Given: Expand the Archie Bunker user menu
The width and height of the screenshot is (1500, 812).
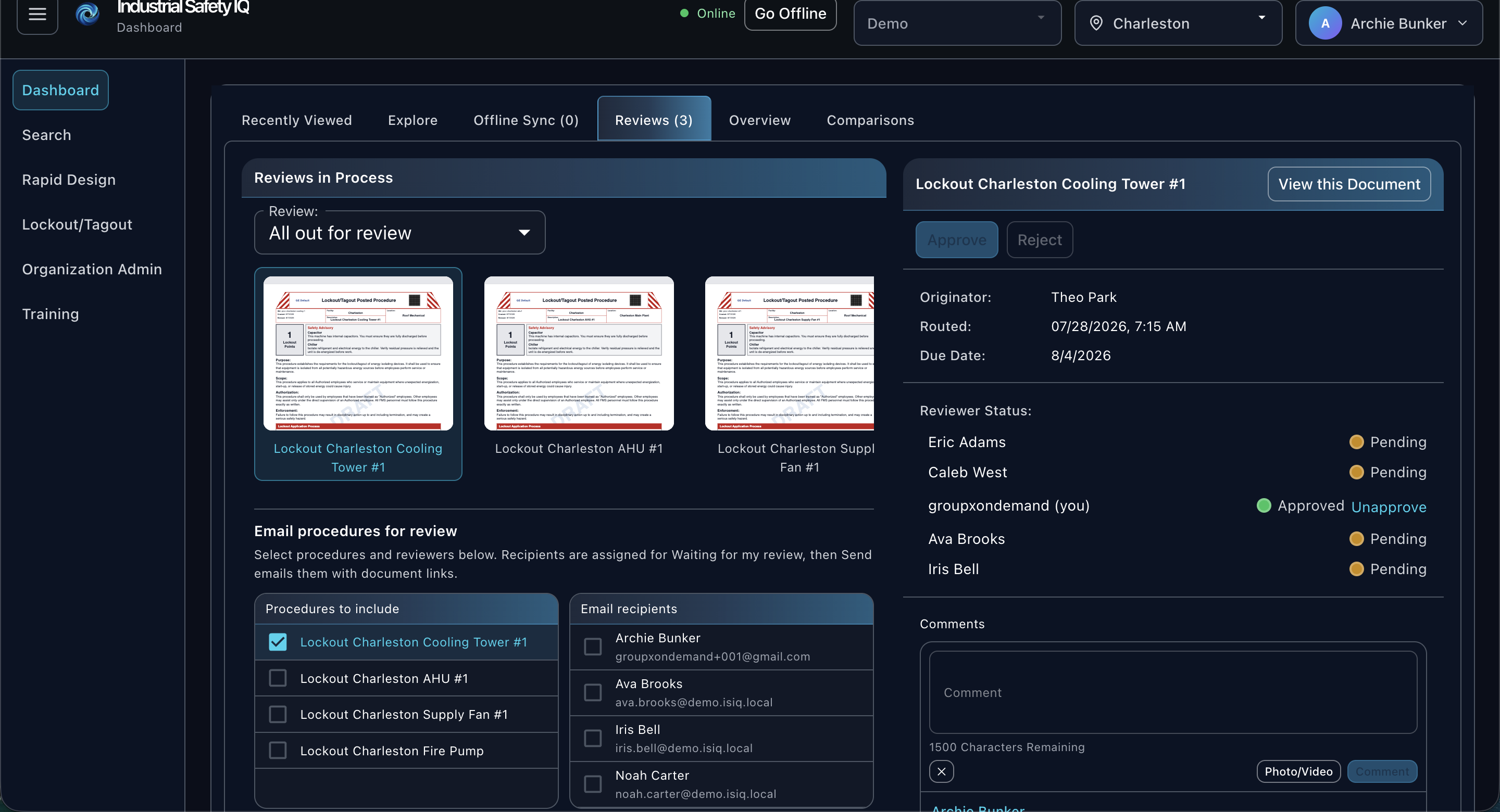Looking at the screenshot, I should [x=1389, y=23].
